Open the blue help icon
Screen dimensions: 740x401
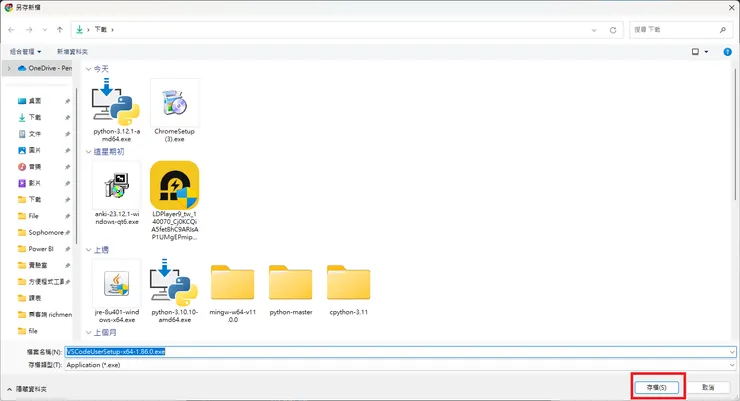(x=727, y=52)
